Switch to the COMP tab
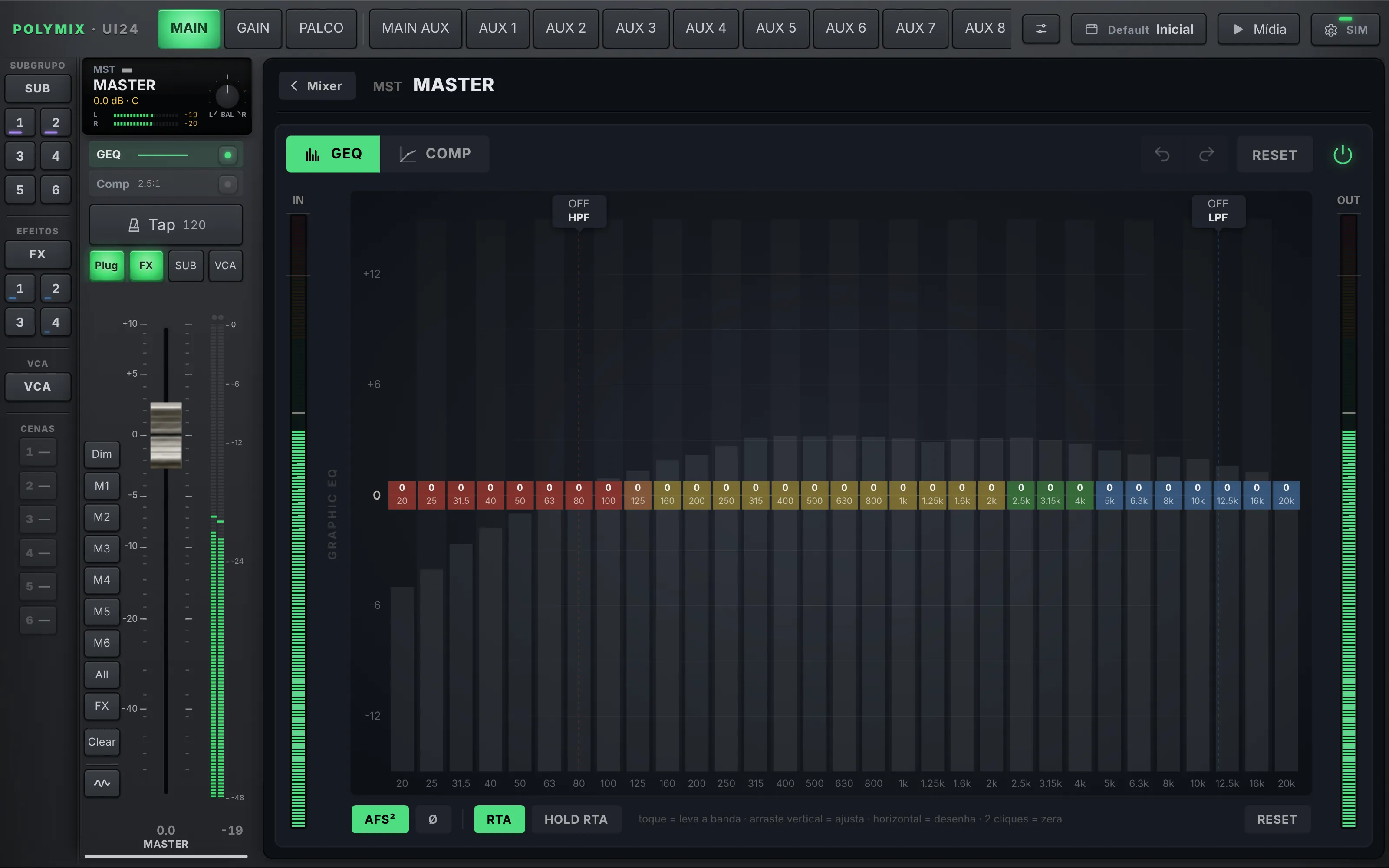Screen dimensions: 1389x868 [435, 154]
